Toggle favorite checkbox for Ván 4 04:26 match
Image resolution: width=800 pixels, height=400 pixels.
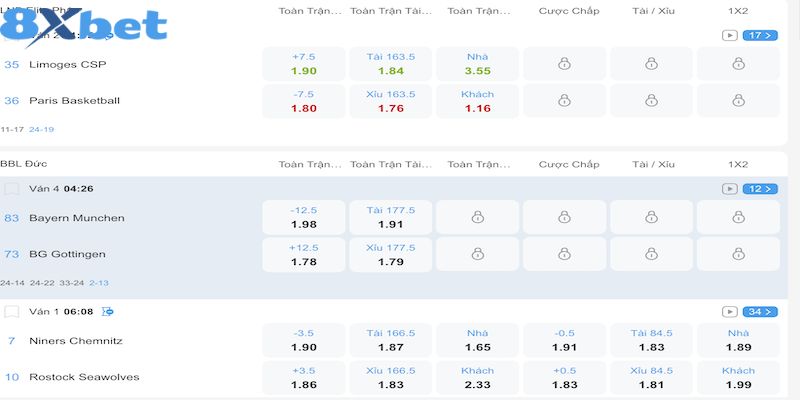click(12, 189)
